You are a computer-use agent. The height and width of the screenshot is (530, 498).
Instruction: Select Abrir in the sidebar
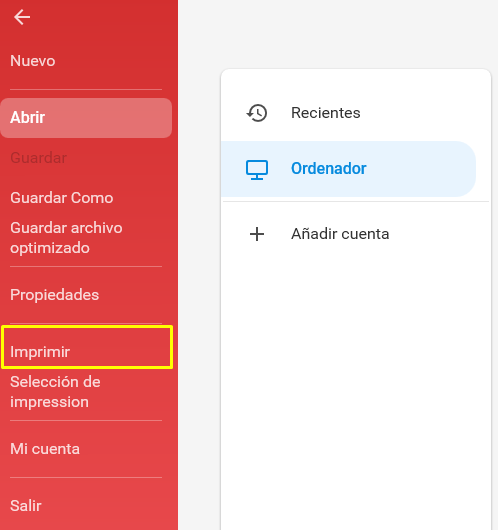click(27, 118)
